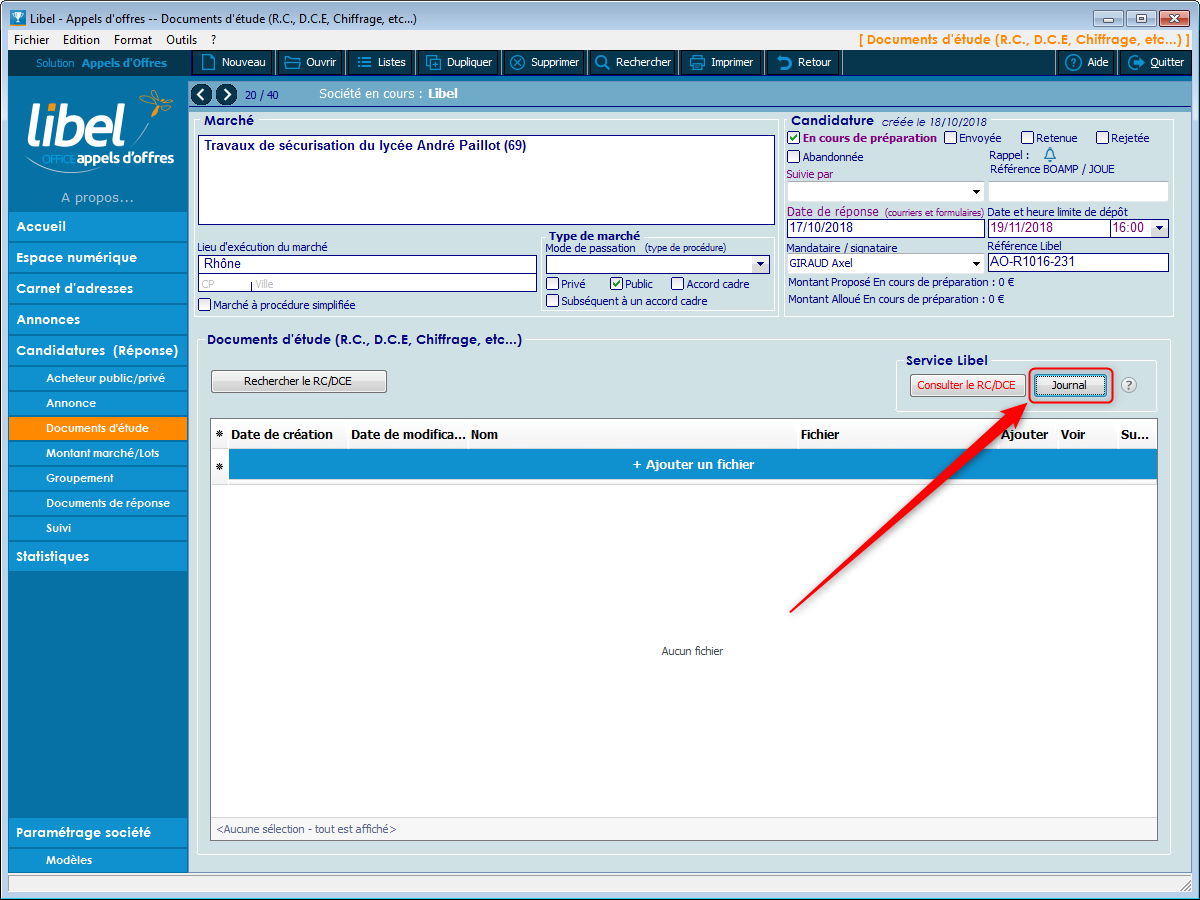The image size is (1200, 900).
Task: Open Annonces section
Action: (x=98, y=320)
